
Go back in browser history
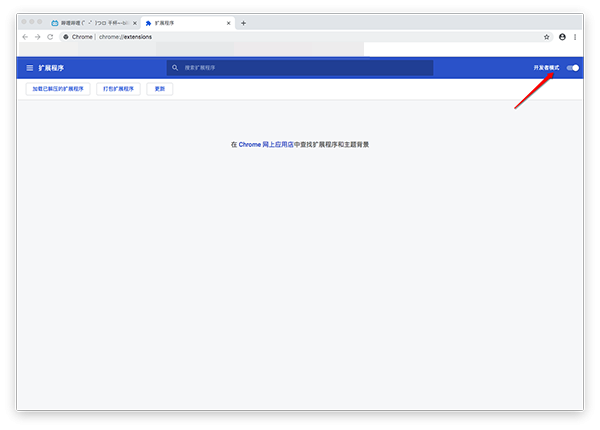(x=25, y=37)
